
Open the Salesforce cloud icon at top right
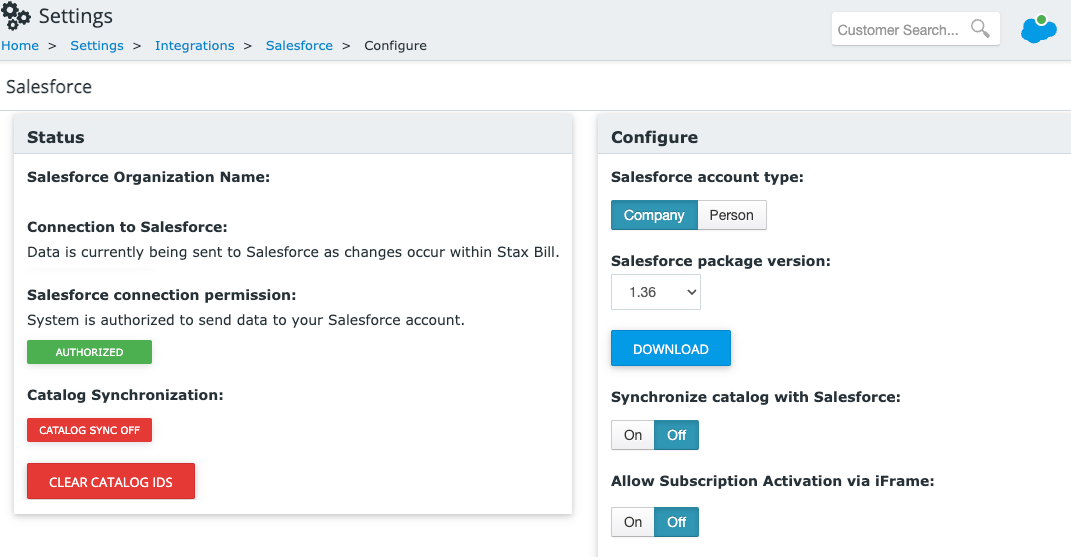tap(1039, 29)
